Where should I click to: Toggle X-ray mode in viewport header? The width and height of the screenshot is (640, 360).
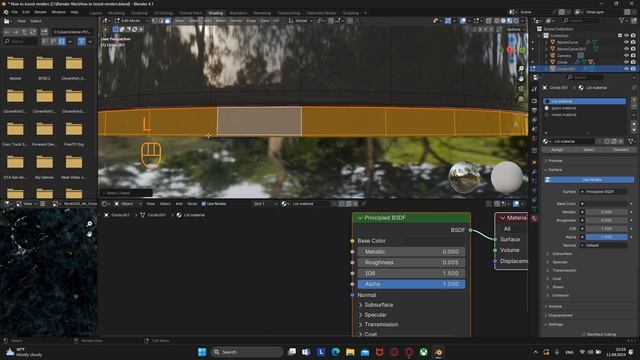pyautogui.click(x=489, y=20)
